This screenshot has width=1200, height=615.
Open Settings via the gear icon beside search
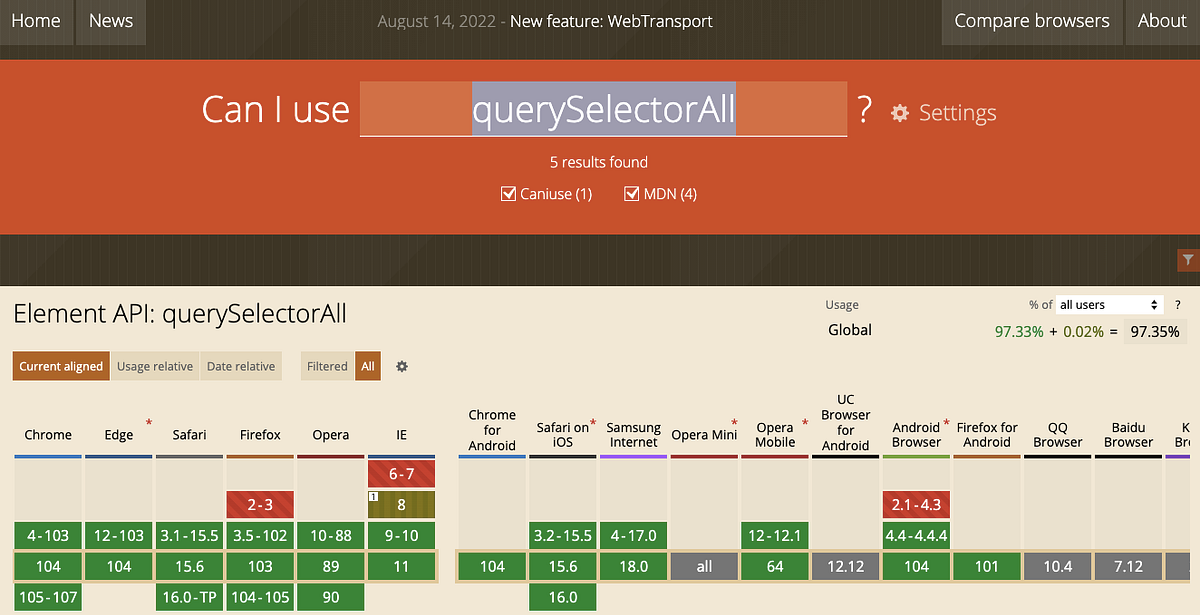tap(899, 113)
